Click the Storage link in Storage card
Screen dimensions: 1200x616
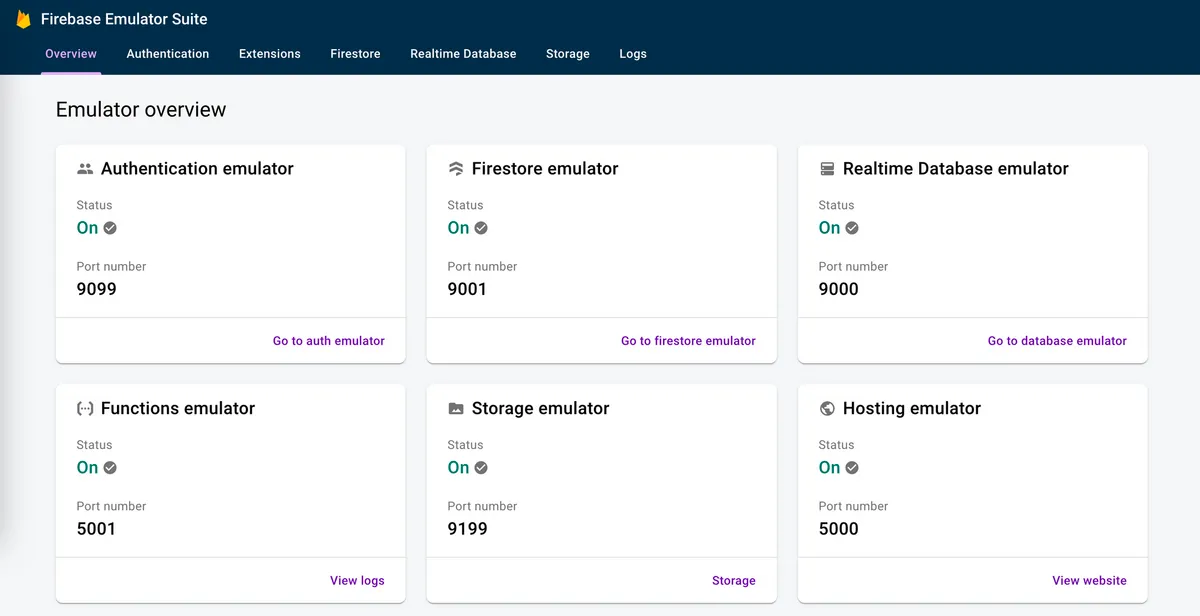click(734, 581)
